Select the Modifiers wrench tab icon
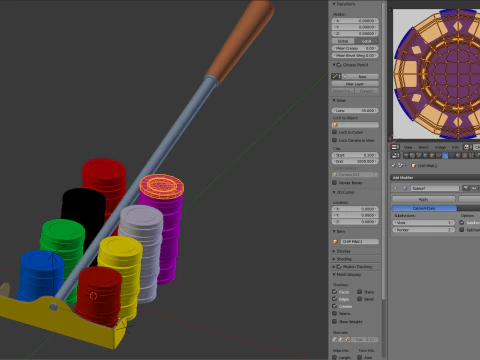Screen dimensions: 480x360 point(445,156)
